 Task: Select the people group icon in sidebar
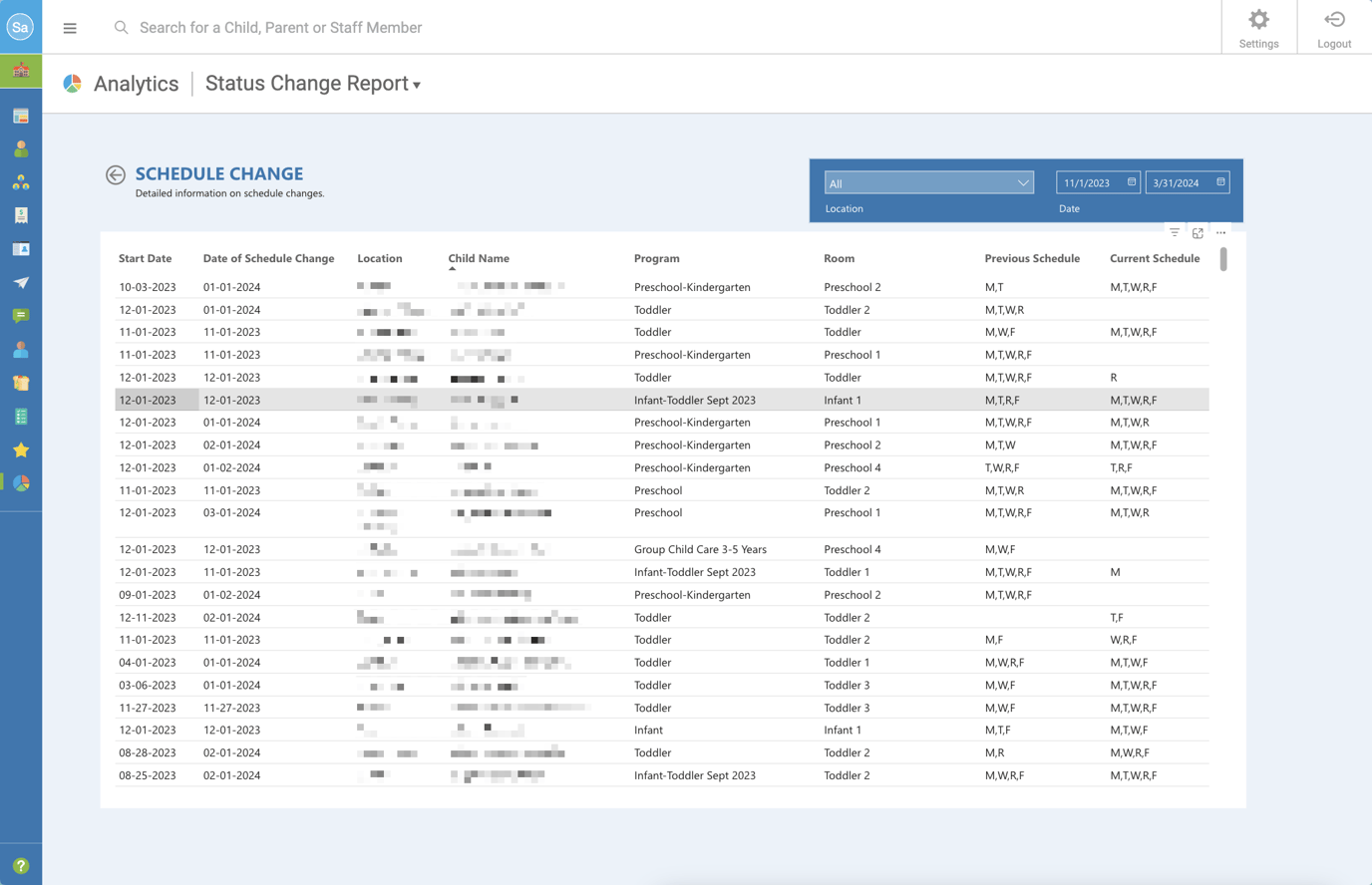click(x=20, y=181)
